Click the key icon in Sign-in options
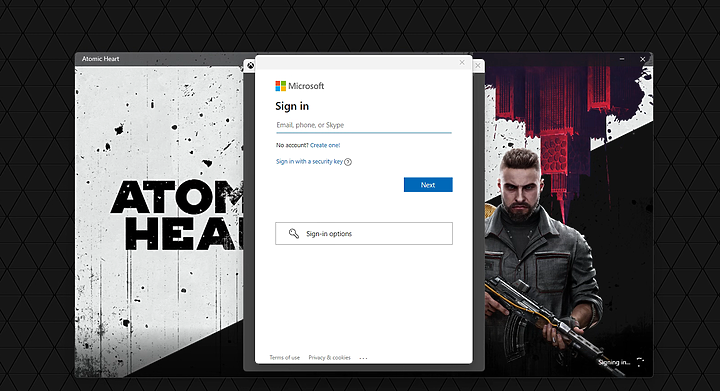 [293, 233]
